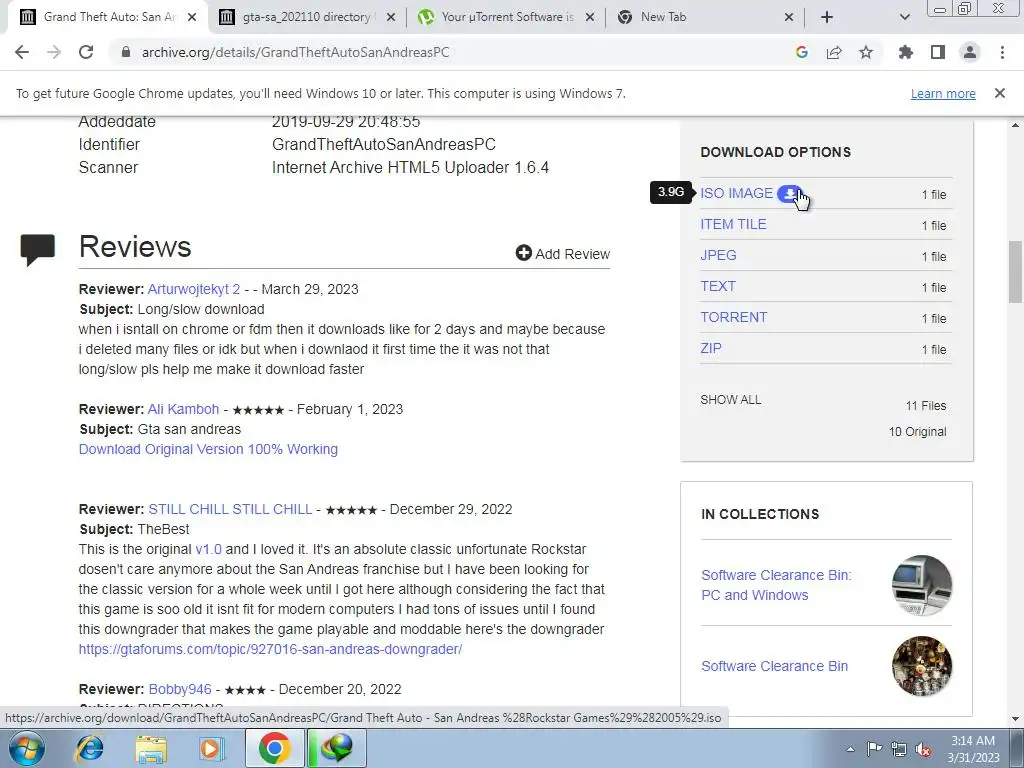Open the tab search dropdown arrow
The width and height of the screenshot is (1024, 768).
904,17
